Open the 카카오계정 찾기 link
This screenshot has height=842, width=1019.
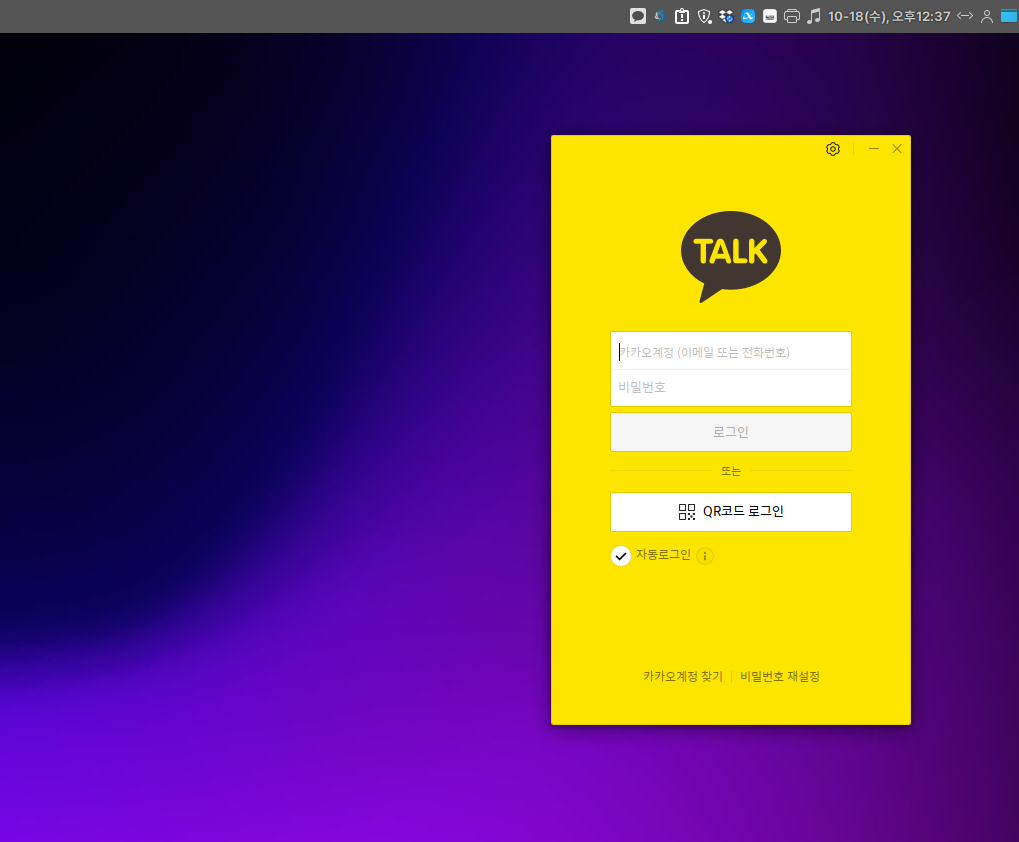coord(682,677)
